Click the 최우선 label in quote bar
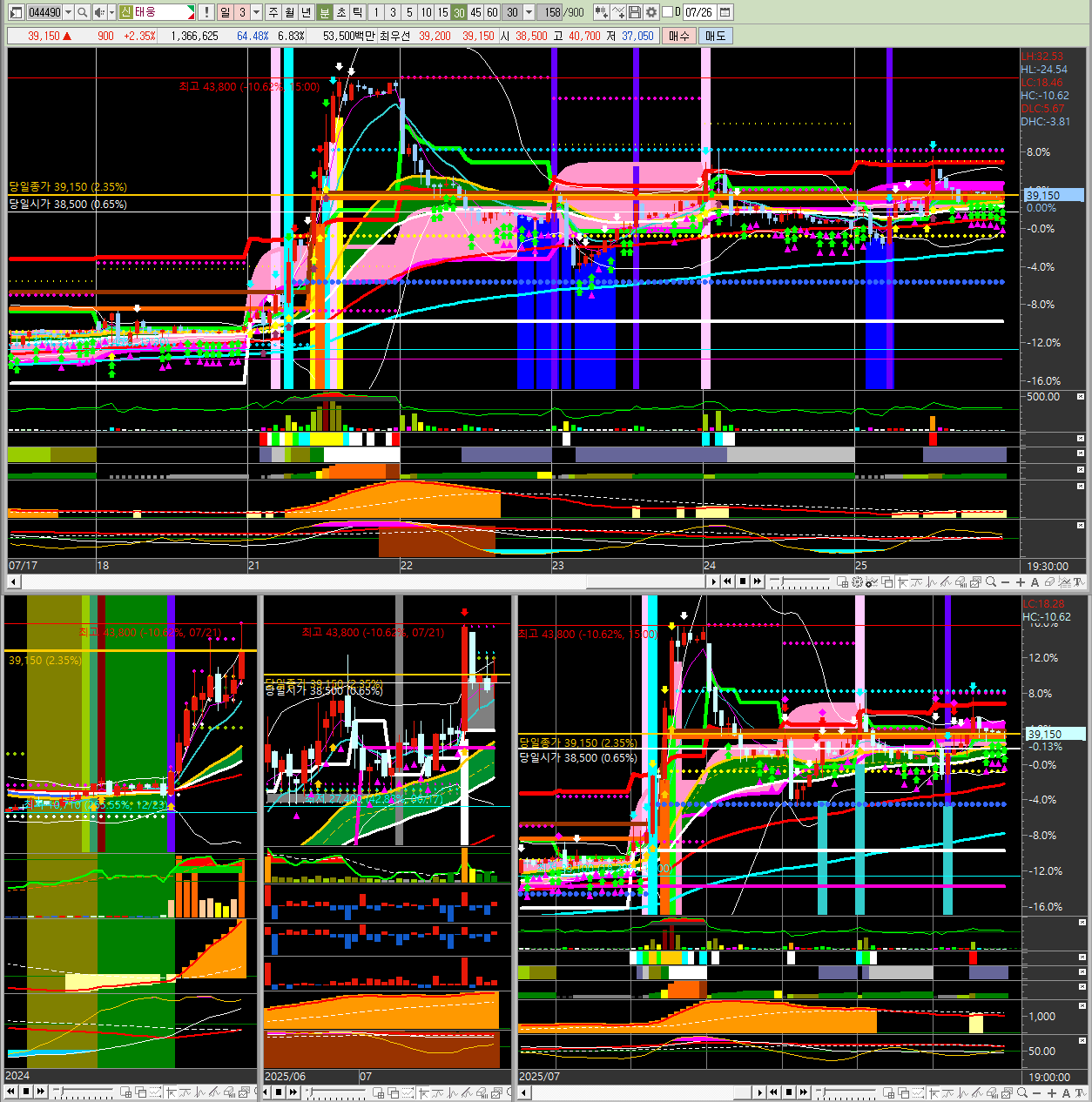Viewport: 1092px width, 1102px height. pos(395,36)
